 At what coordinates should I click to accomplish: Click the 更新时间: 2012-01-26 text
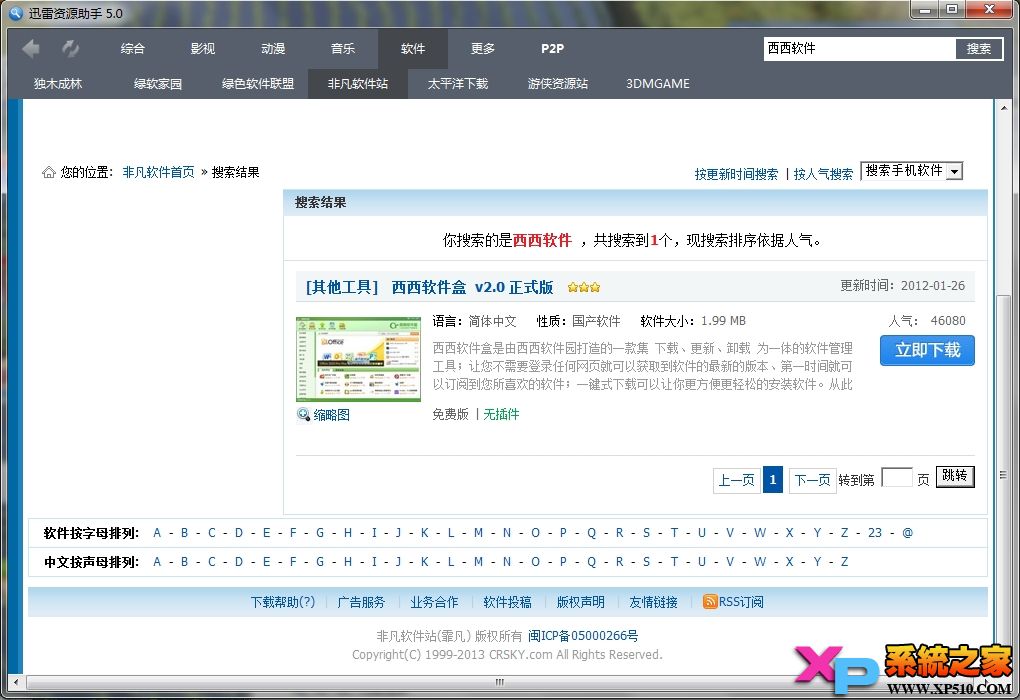point(902,286)
